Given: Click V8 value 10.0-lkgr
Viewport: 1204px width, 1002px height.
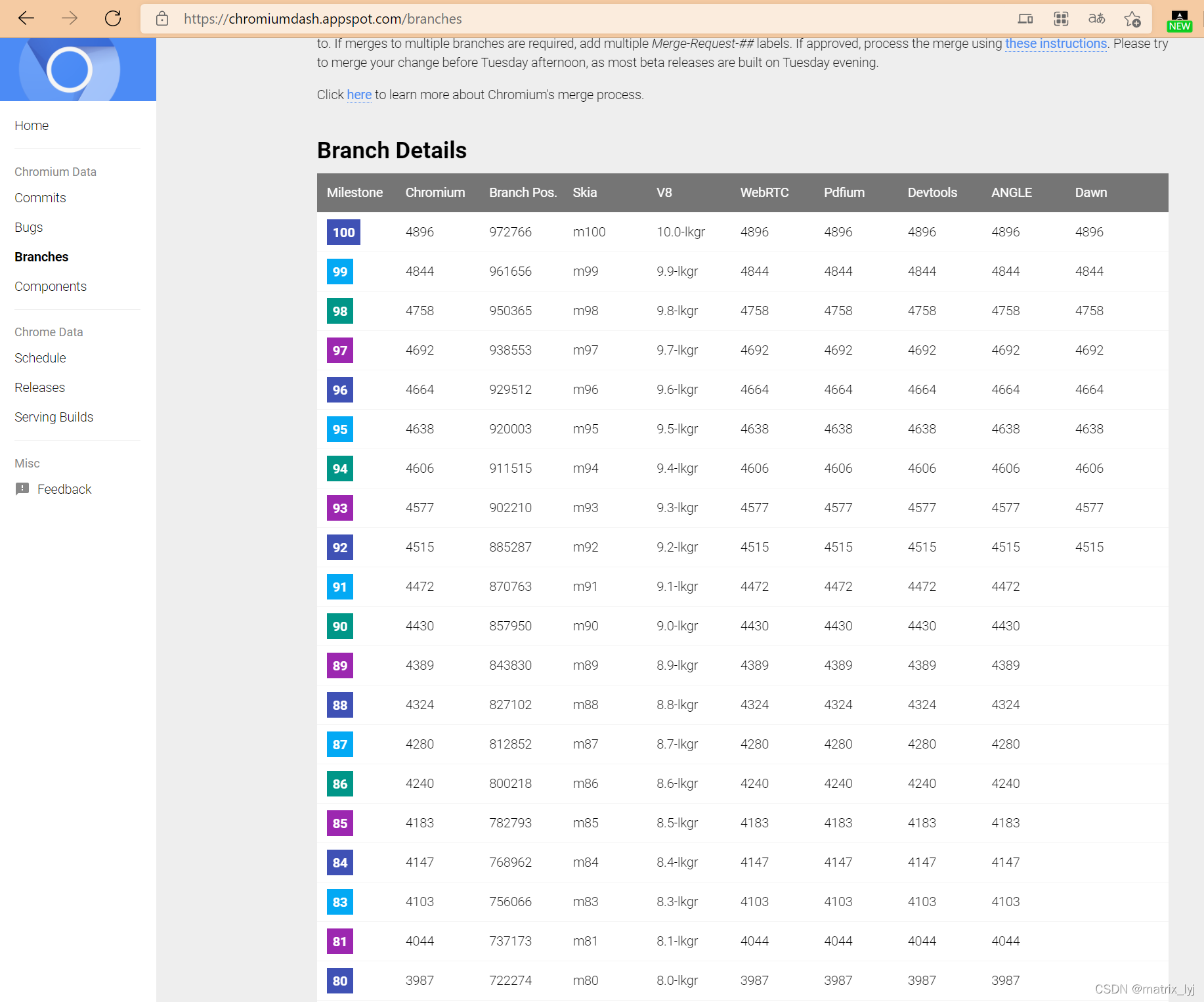Looking at the screenshot, I should click(x=681, y=232).
